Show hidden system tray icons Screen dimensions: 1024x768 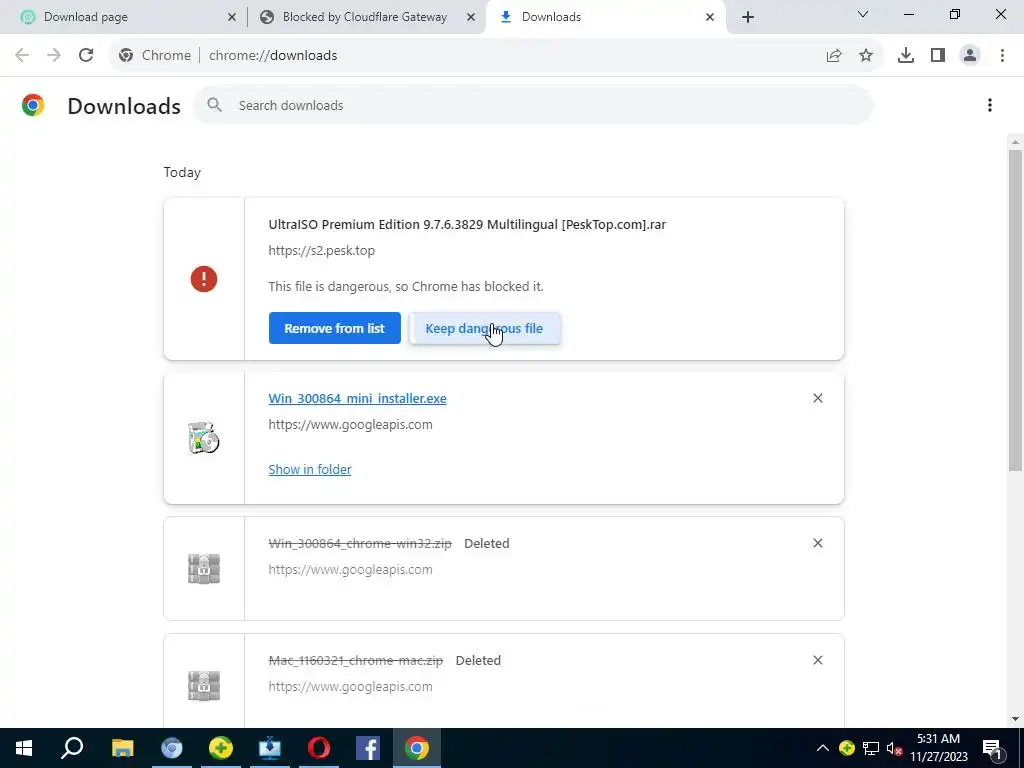point(823,748)
